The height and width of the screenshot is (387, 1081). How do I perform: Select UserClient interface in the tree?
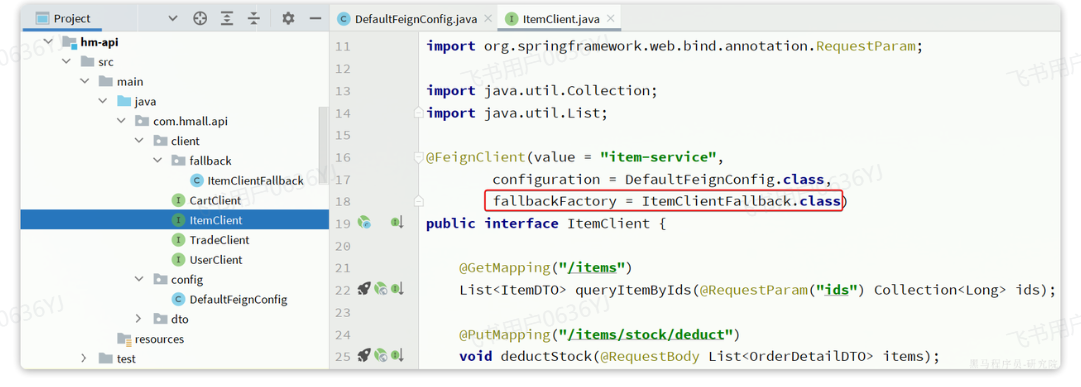click(x=216, y=260)
